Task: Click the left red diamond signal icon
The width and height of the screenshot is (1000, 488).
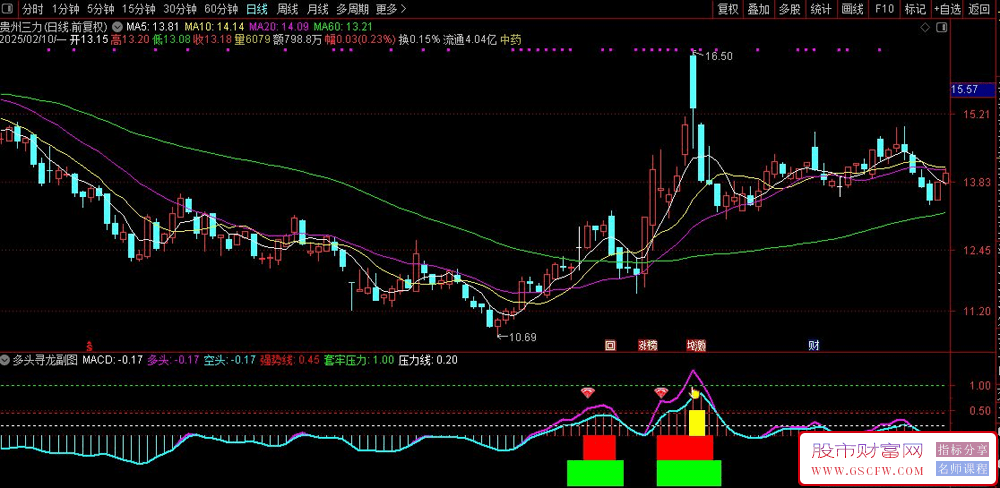Action: click(587, 393)
